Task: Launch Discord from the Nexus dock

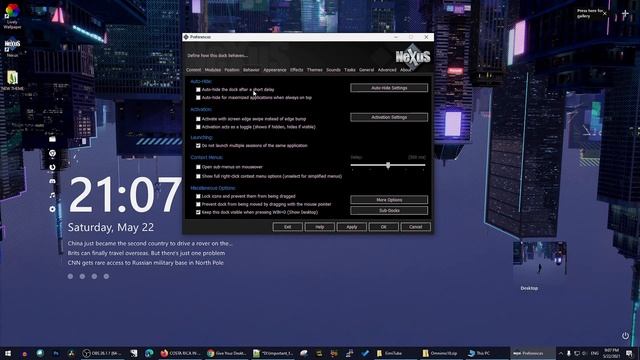Action: tap(52, 181)
